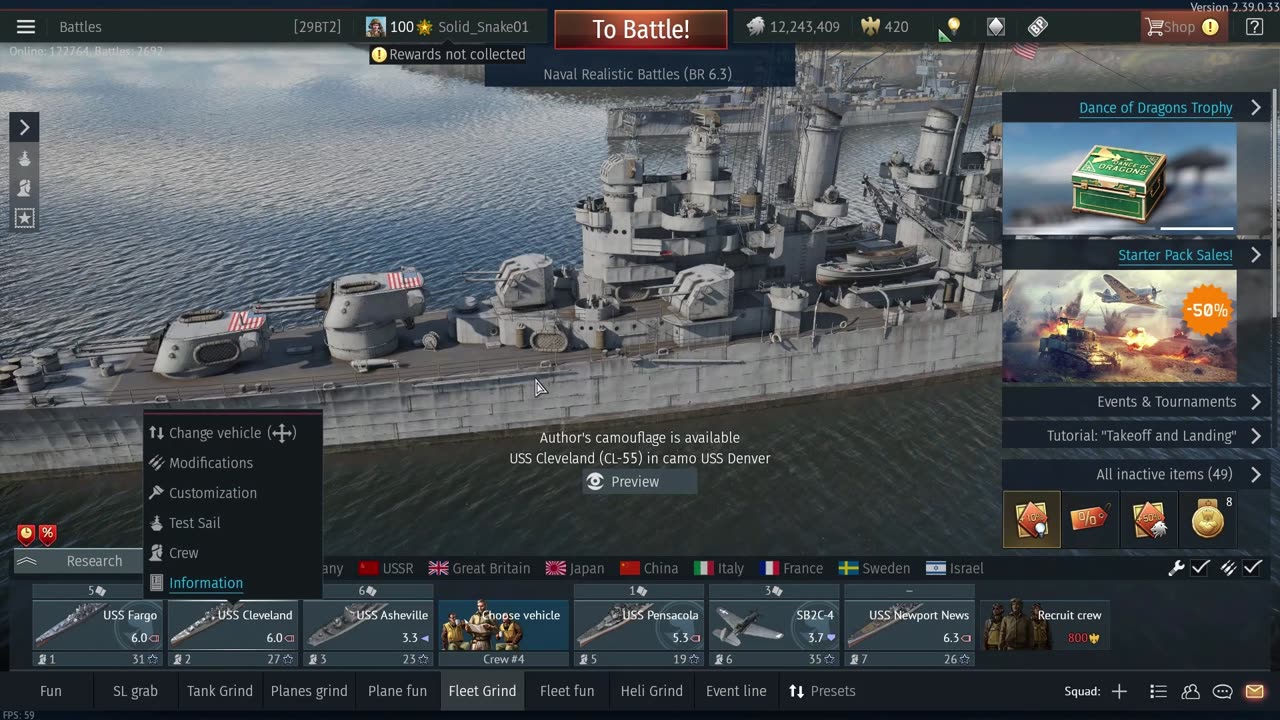This screenshot has height=720, width=1280.
Task: Open the Shop
Action: pos(1184,27)
